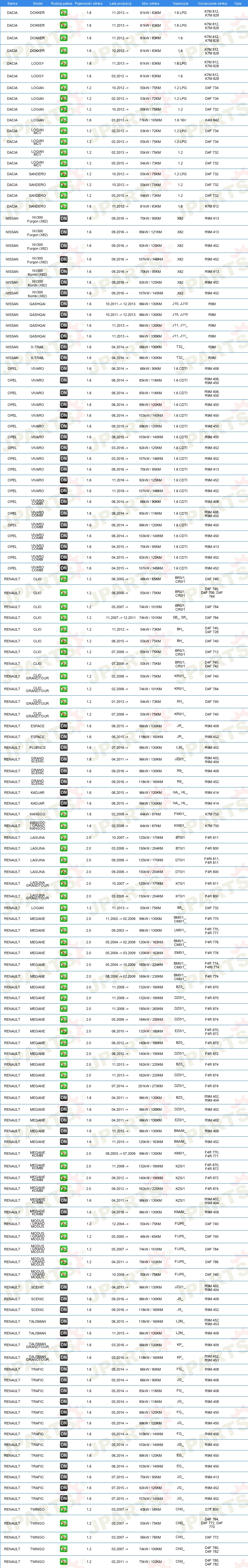Click the 'F4Rt 811, F4R 811' engine cell
The width and height of the screenshot is (248, 1568).
212,860
